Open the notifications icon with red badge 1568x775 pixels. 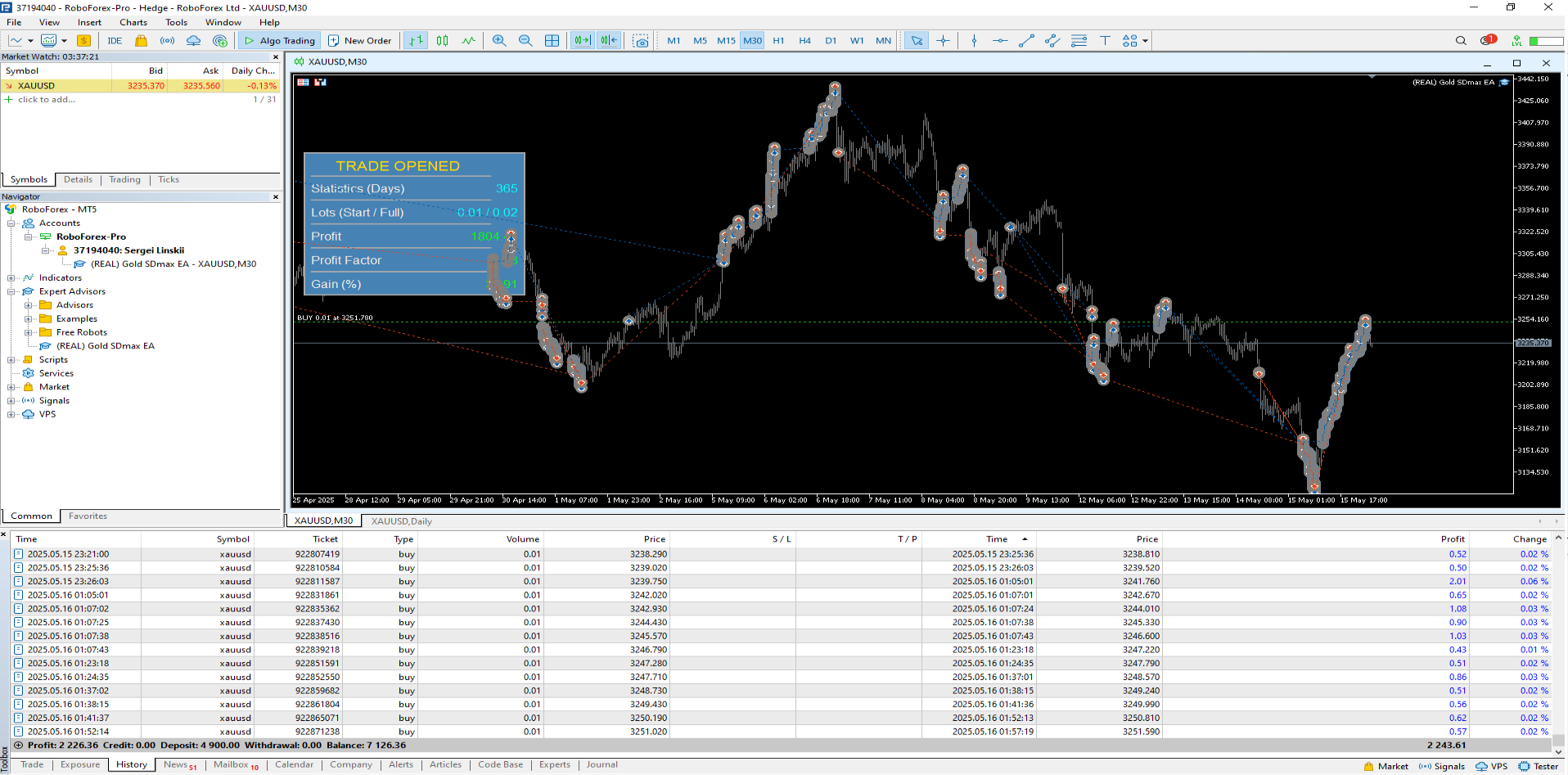coord(1488,40)
